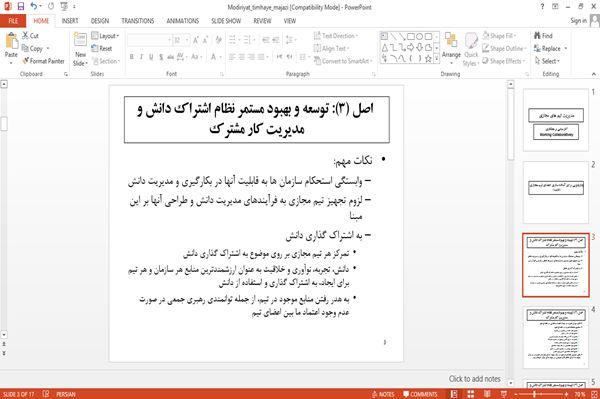Viewport: 600px width, 399px height.
Task: Open PowerPoint Help
Action: [x=542, y=7]
